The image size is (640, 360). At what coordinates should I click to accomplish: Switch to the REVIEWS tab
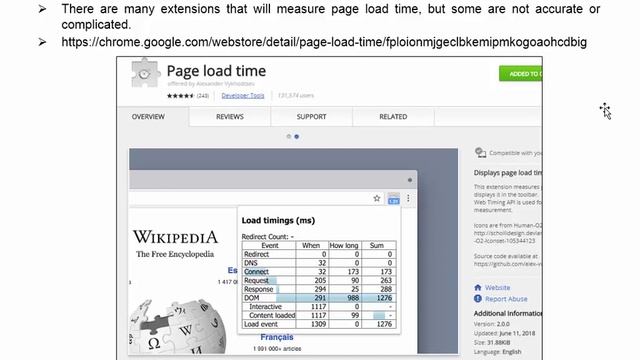[230, 117]
